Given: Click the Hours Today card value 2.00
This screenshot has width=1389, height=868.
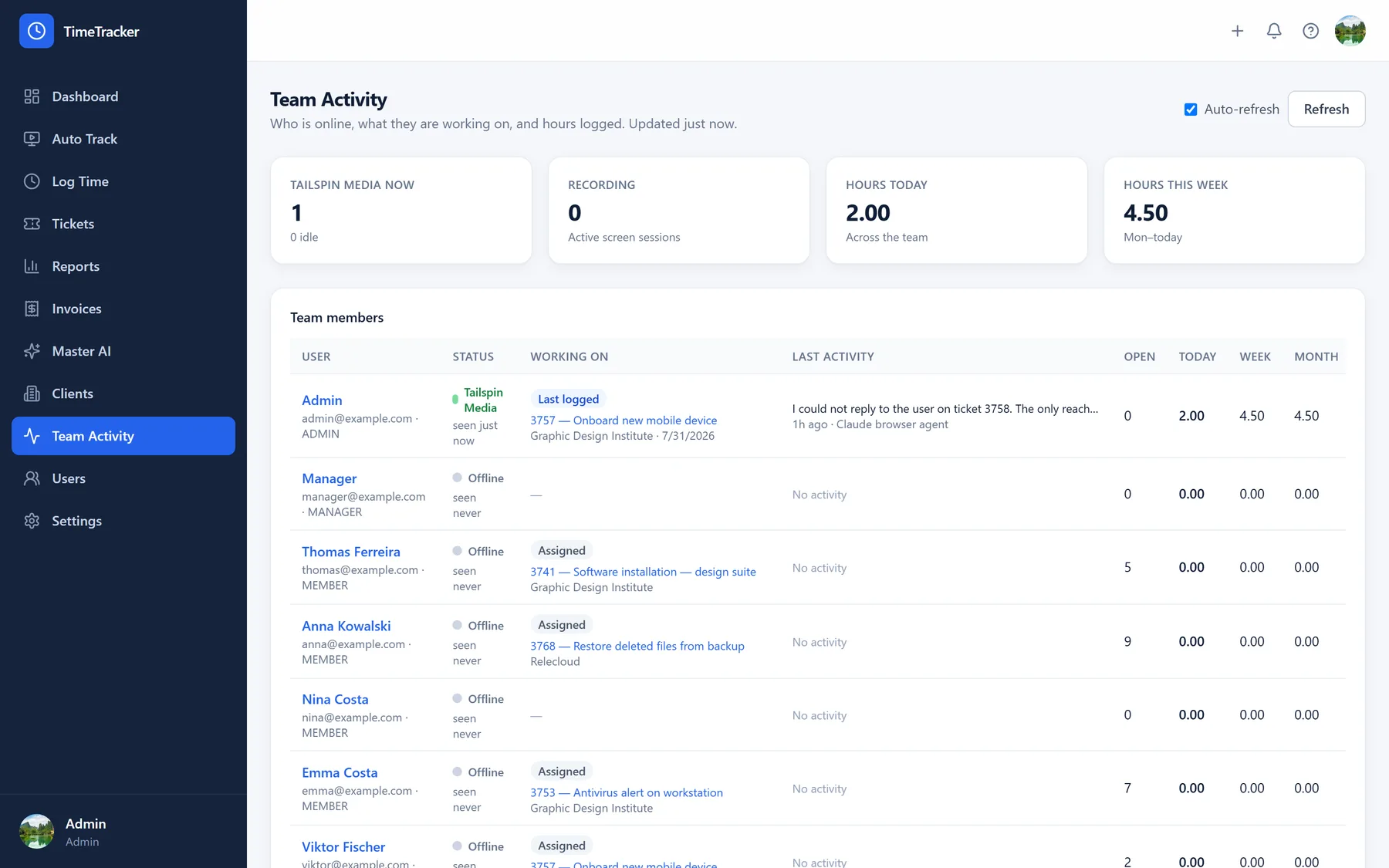Looking at the screenshot, I should click(868, 212).
